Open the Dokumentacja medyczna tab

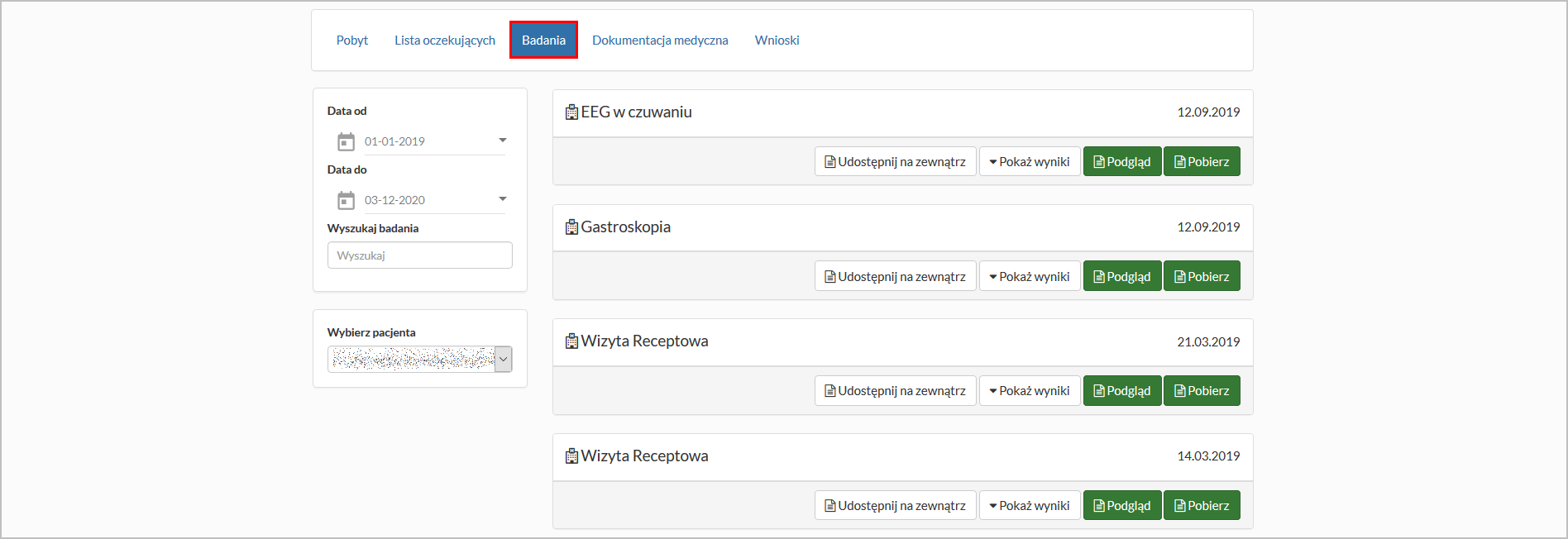660,41
